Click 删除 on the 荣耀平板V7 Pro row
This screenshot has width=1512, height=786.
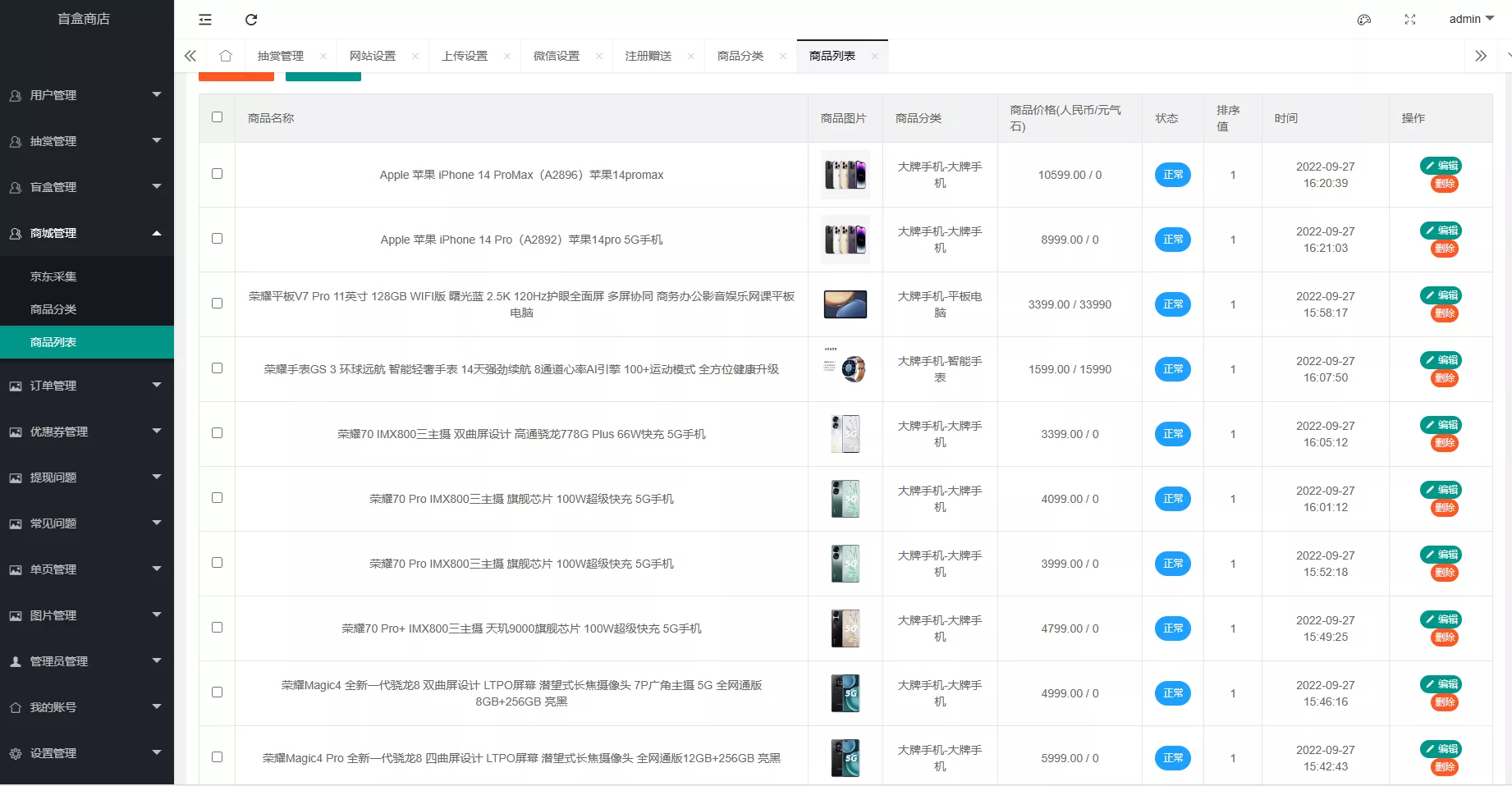point(1444,313)
